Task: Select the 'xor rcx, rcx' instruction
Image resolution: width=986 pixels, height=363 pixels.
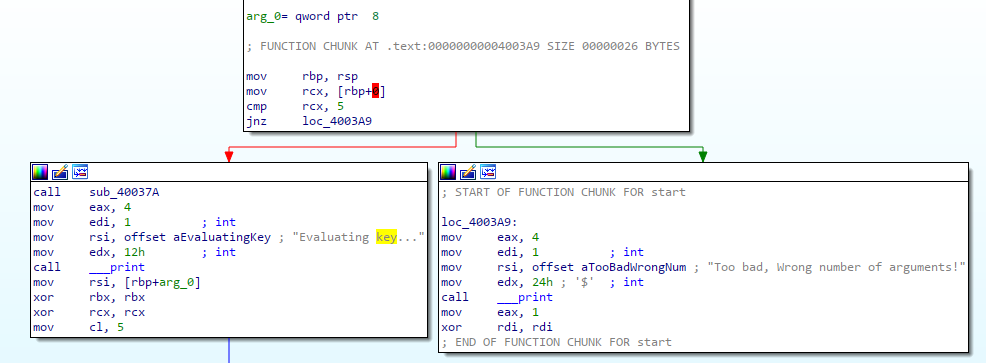Action: coord(89,313)
